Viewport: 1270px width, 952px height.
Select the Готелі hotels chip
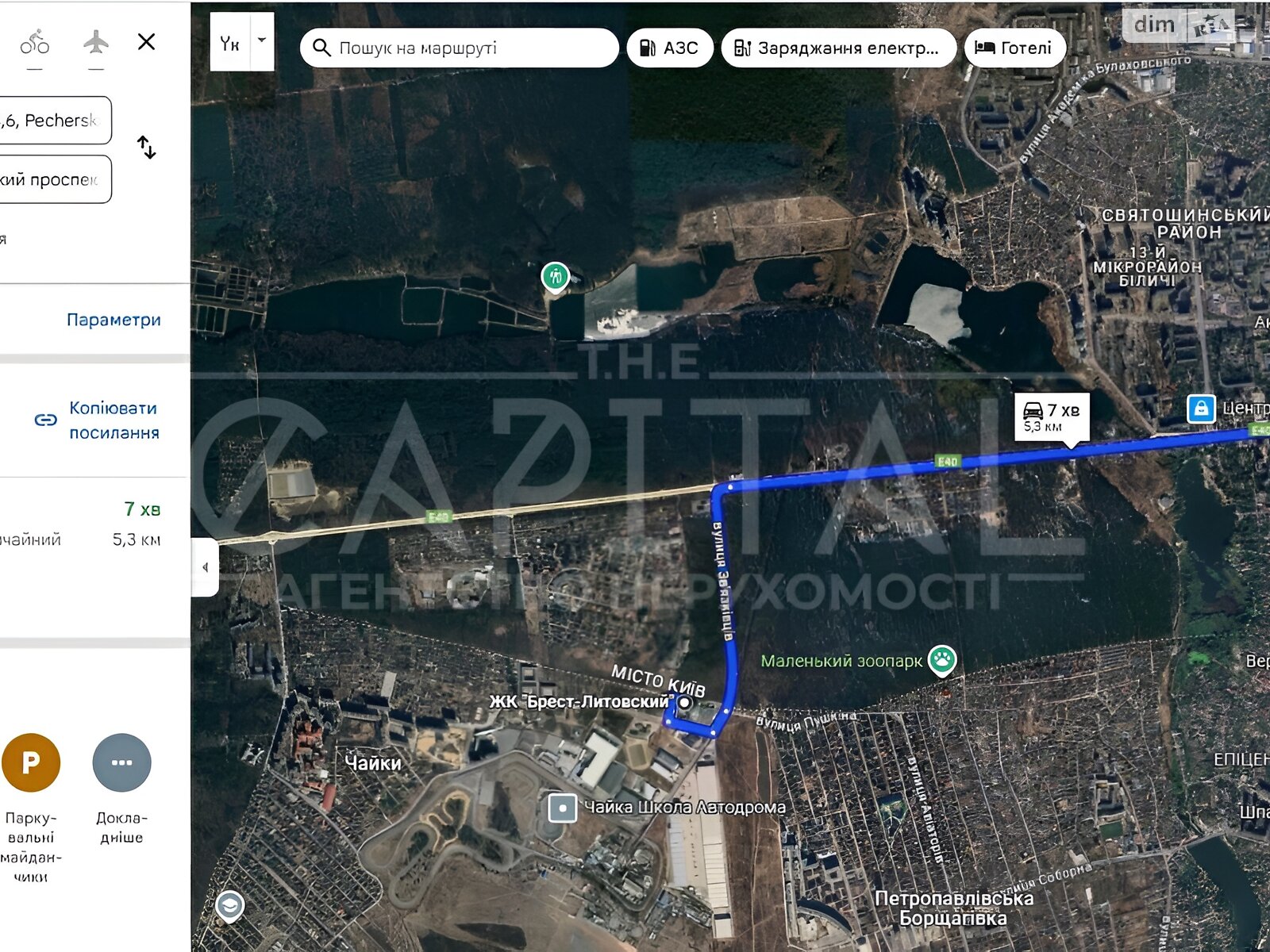pos(1014,48)
